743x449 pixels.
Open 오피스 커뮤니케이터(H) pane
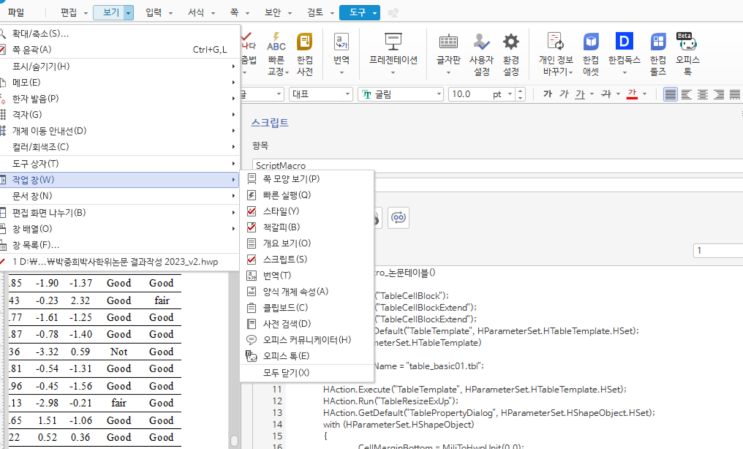click(x=307, y=340)
